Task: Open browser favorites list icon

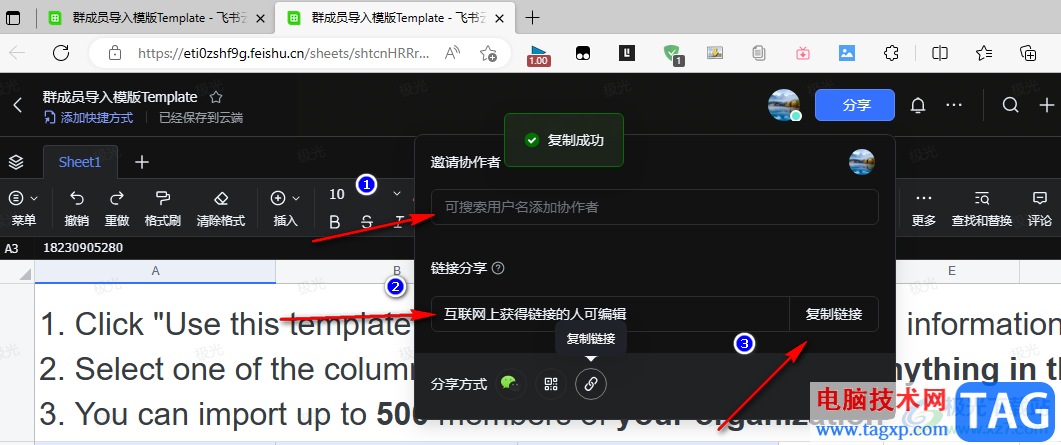Action: pos(984,53)
